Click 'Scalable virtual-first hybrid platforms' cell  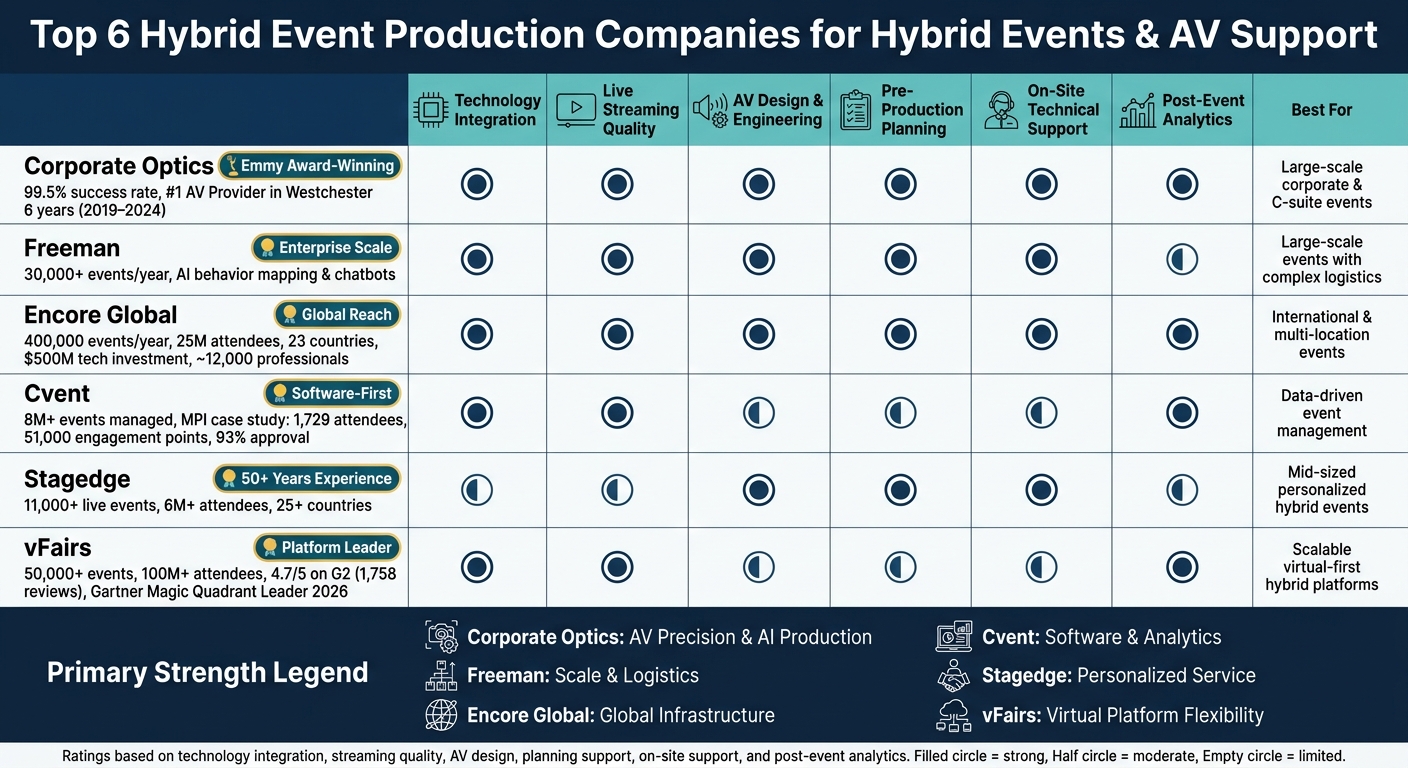1321,567
